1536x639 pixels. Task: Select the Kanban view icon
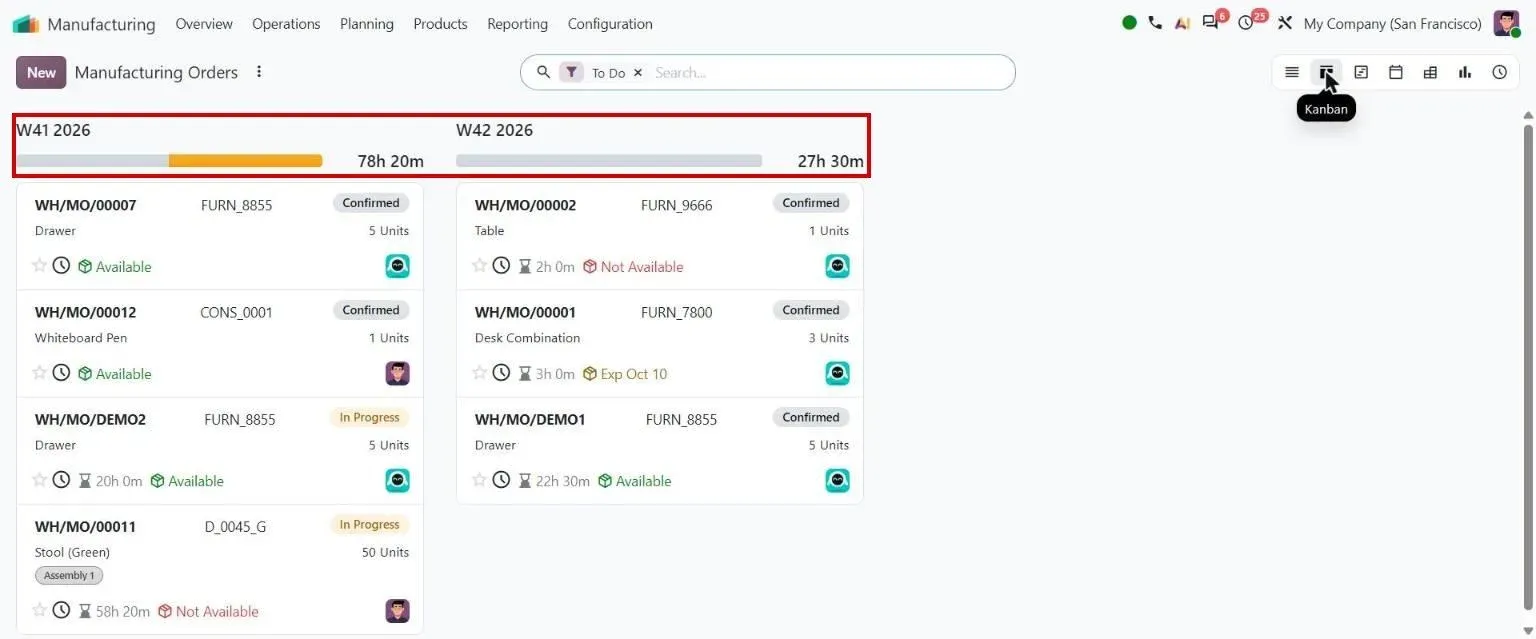click(1326, 72)
